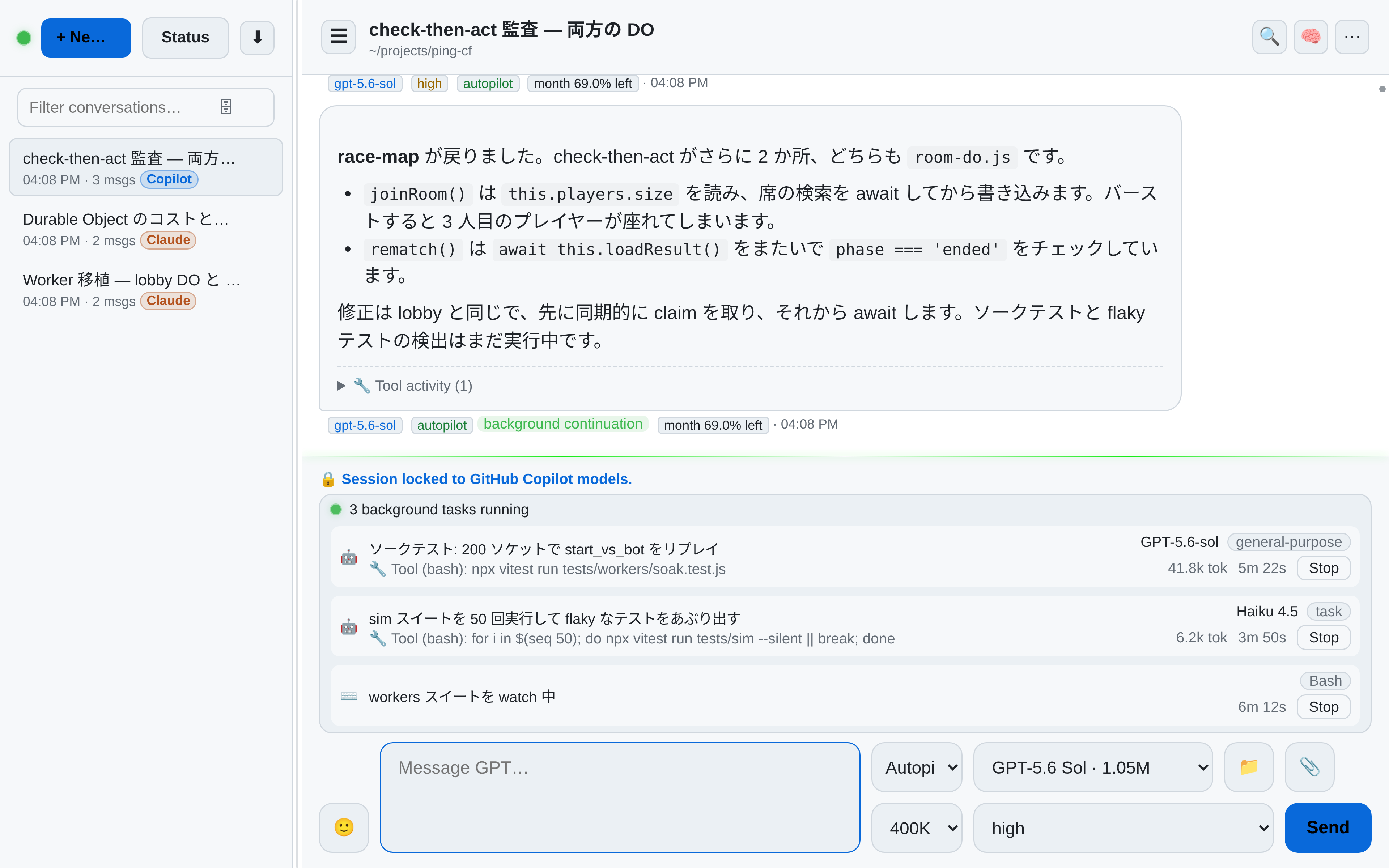Click the month 69.0% left badge at top
1389x868 pixels.
click(583, 83)
